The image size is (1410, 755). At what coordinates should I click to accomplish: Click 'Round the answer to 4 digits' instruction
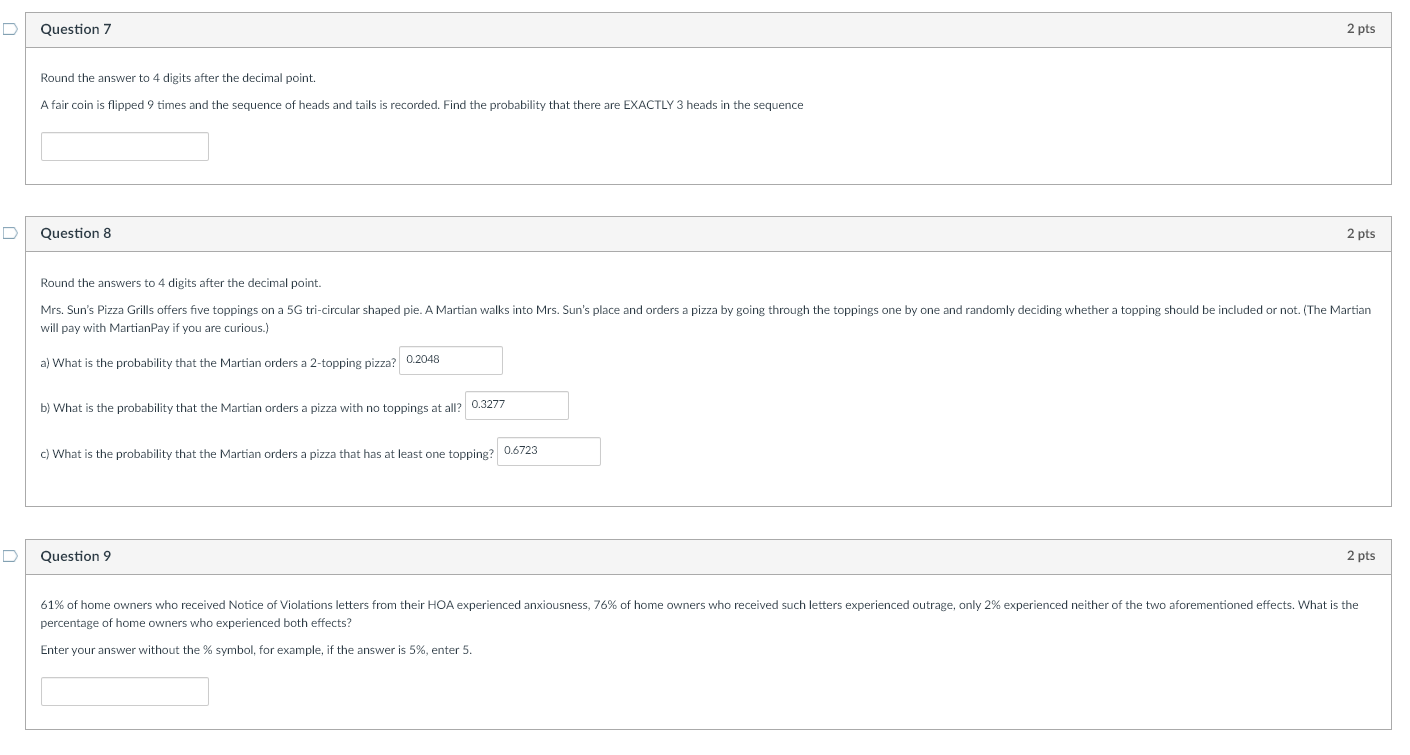coord(178,78)
